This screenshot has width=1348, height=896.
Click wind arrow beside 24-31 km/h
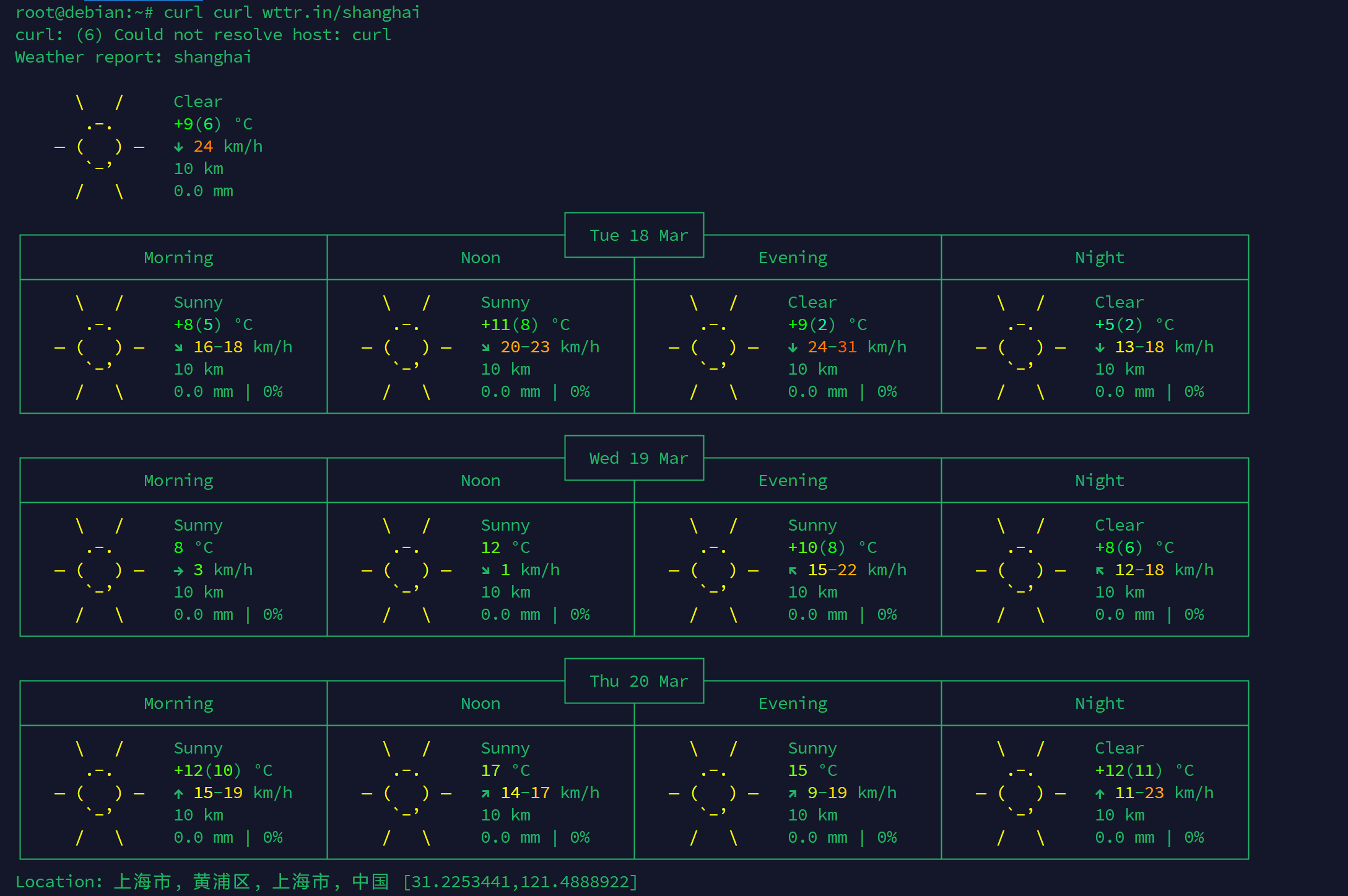[793, 347]
